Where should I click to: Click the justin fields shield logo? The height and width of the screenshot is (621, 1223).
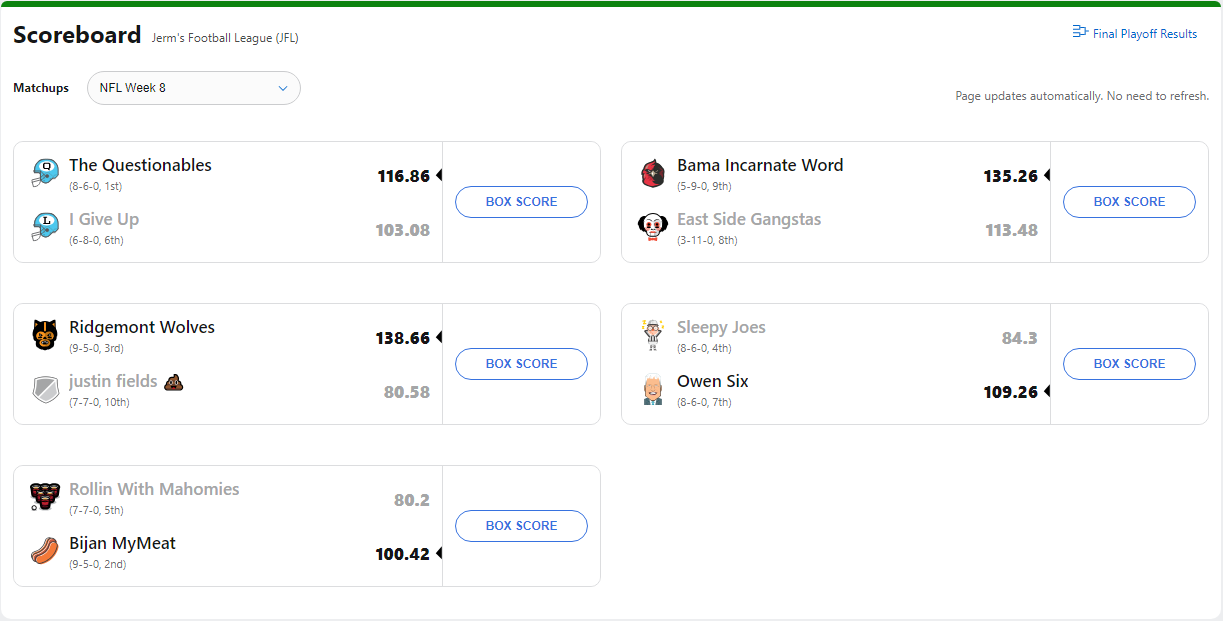pos(45,389)
